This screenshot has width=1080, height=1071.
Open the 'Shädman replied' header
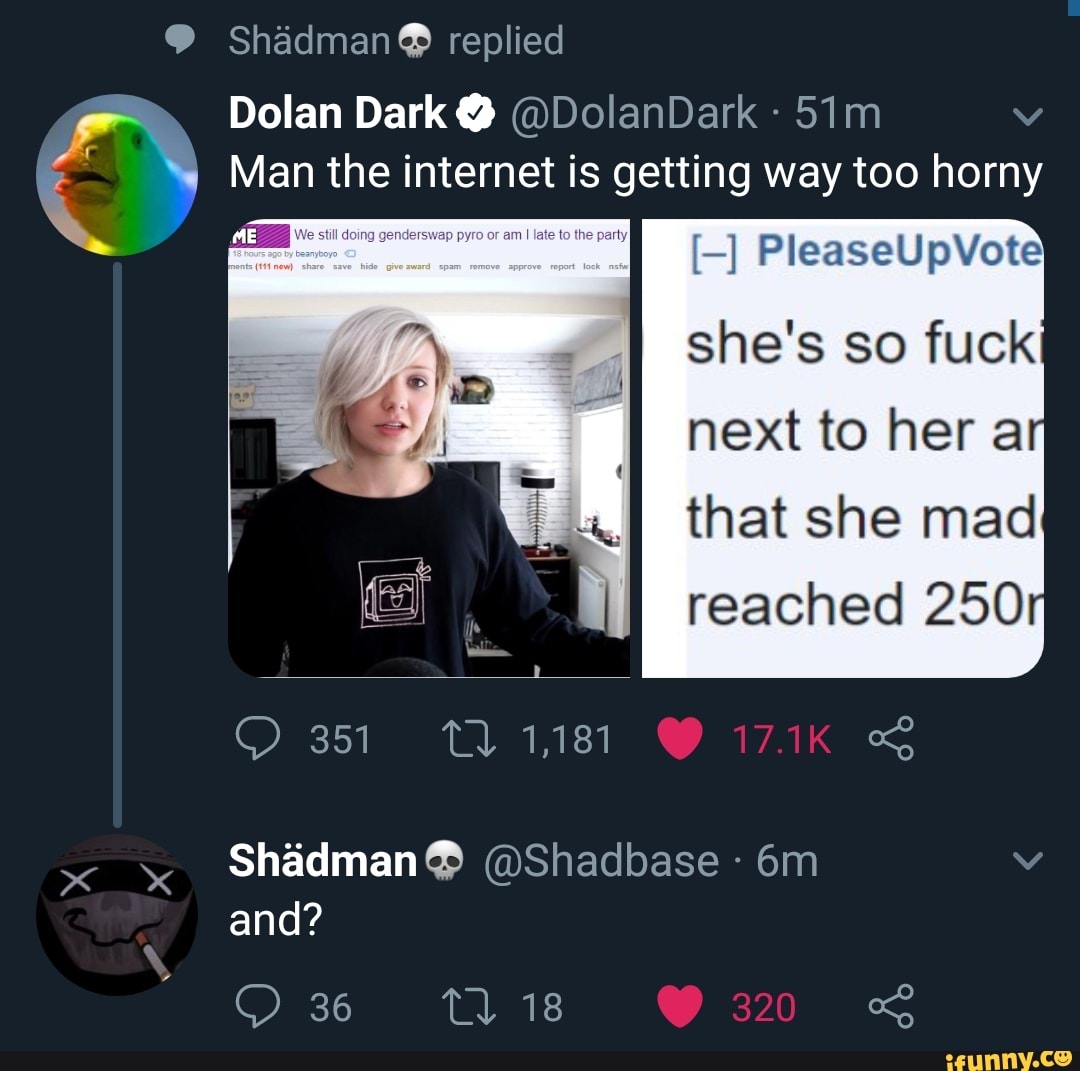pyautogui.click(x=396, y=41)
